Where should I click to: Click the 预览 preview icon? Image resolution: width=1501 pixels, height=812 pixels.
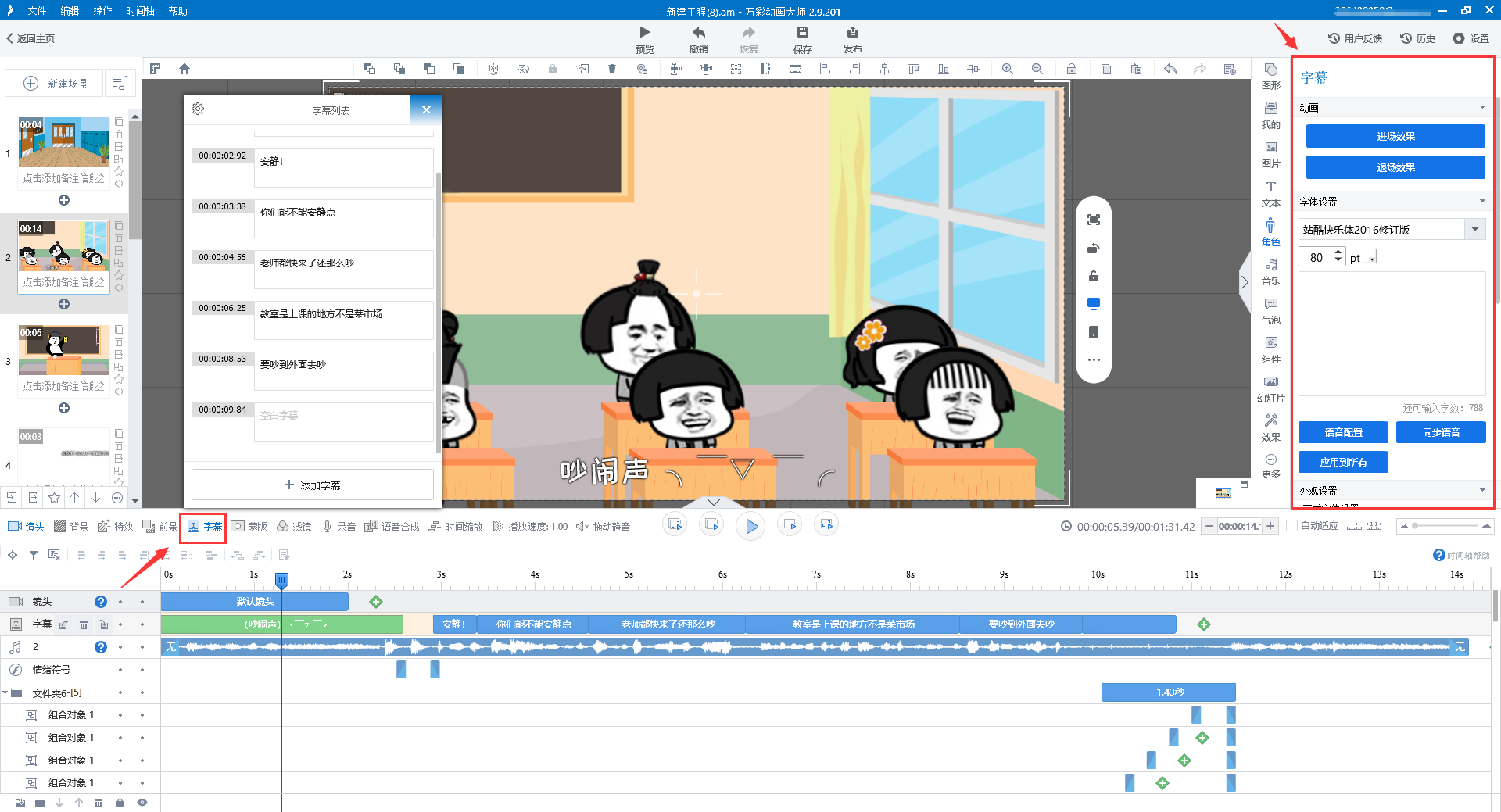pyautogui.click(x=644, y=32)
